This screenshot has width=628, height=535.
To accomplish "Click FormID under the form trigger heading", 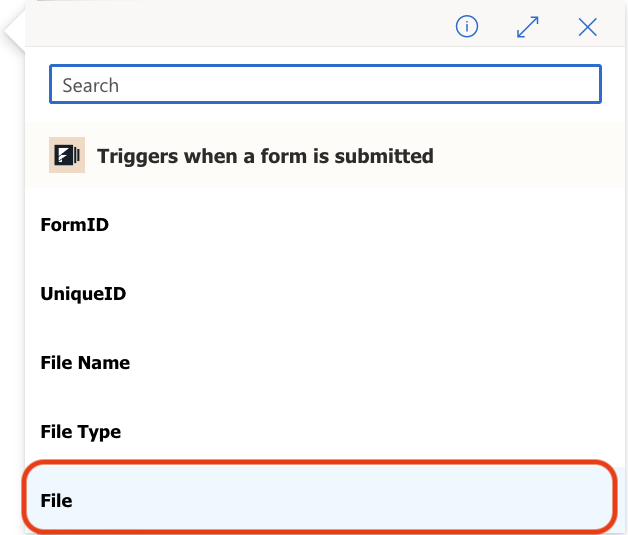I will [75, 225].
